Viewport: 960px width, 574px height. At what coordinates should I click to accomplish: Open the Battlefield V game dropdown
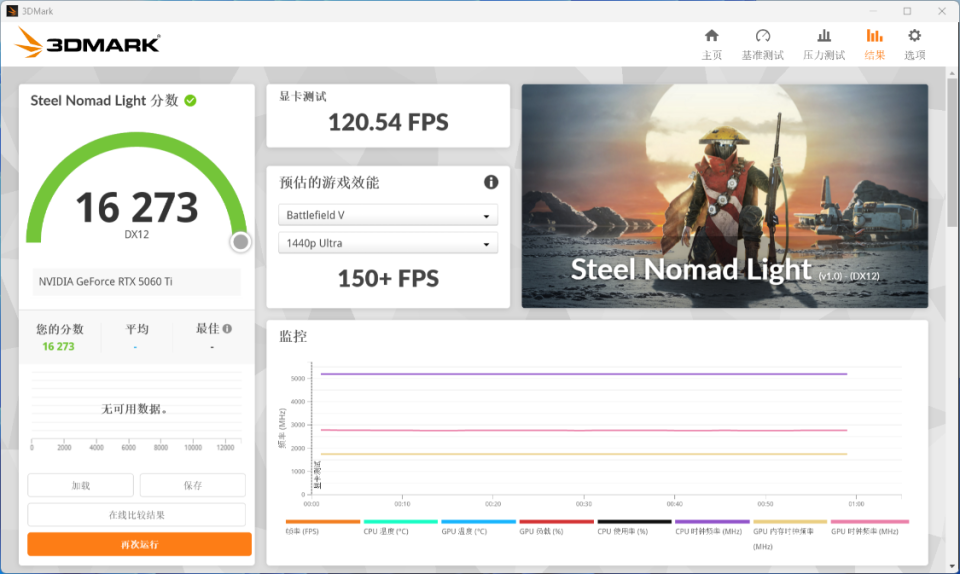coord(388,215)
